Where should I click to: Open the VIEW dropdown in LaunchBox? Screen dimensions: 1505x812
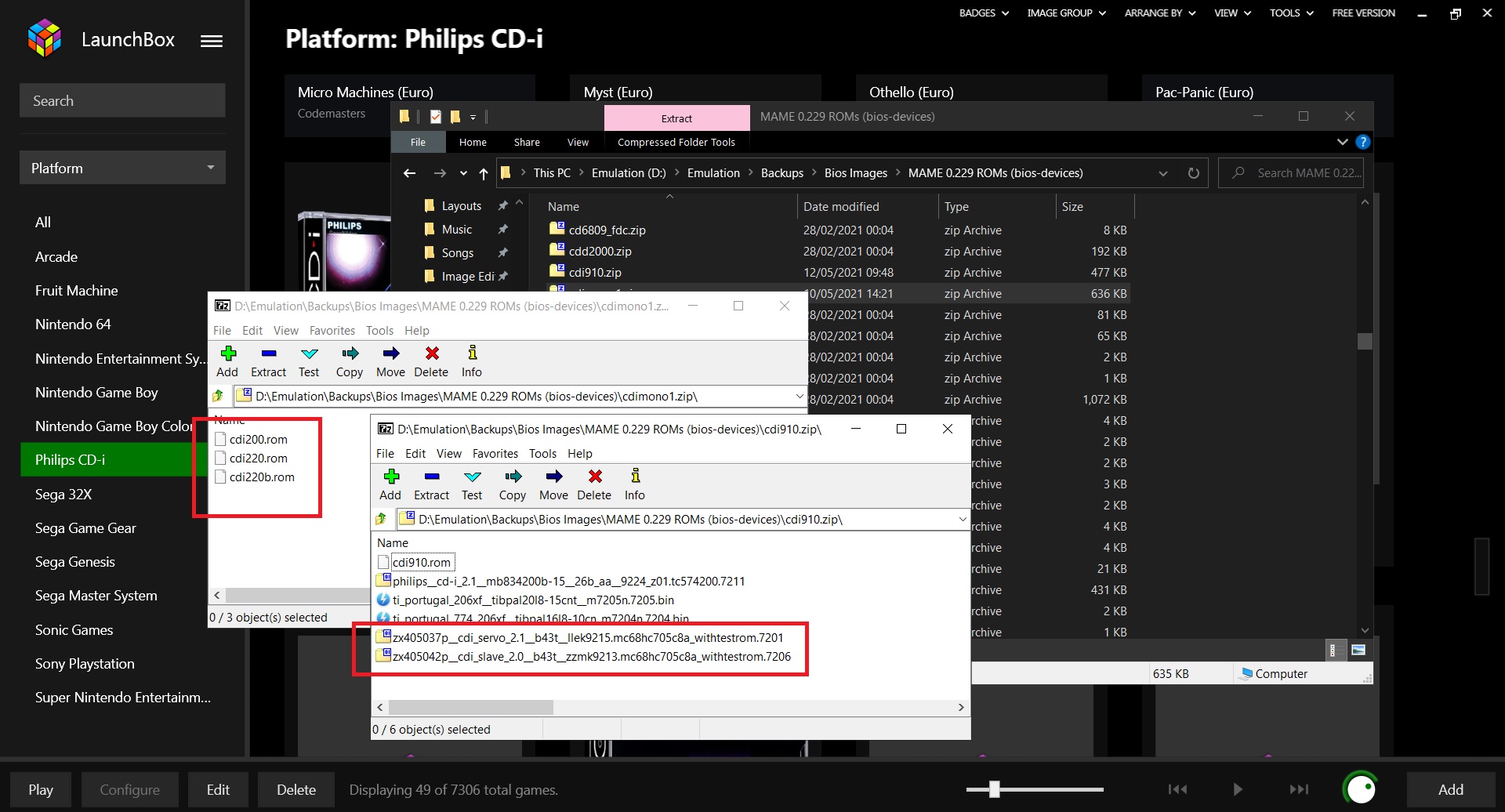(x=1232, y=13)
